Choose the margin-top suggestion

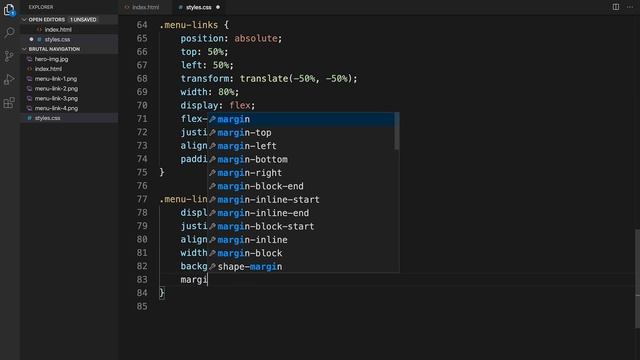click(x=301, y=133)
